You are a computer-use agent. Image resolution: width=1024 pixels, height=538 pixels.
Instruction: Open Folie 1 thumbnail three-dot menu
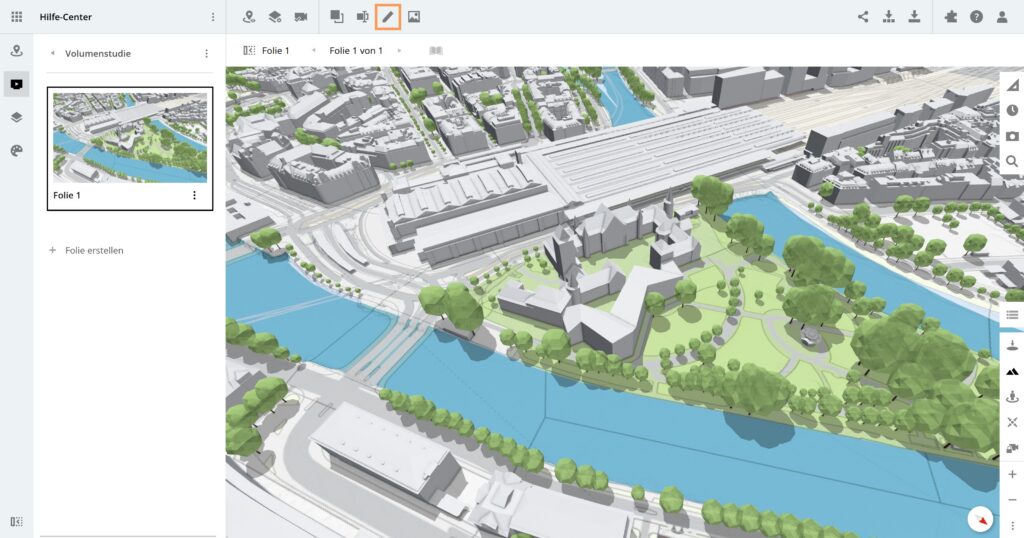(194, 196)
